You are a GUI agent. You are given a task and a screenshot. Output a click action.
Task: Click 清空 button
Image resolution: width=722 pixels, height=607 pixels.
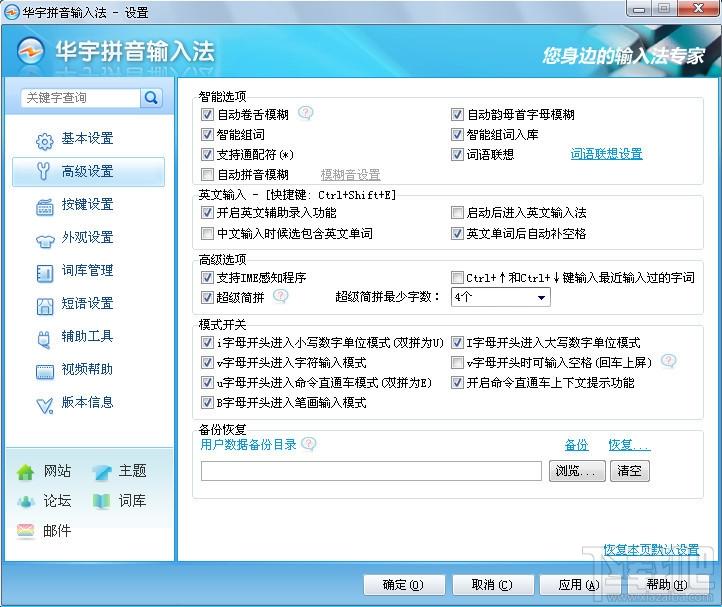tap(629, 471)
